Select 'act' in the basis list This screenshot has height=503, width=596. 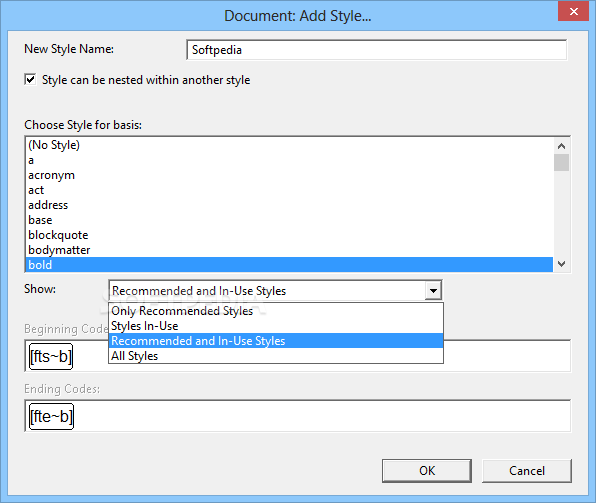coord(289,190)
